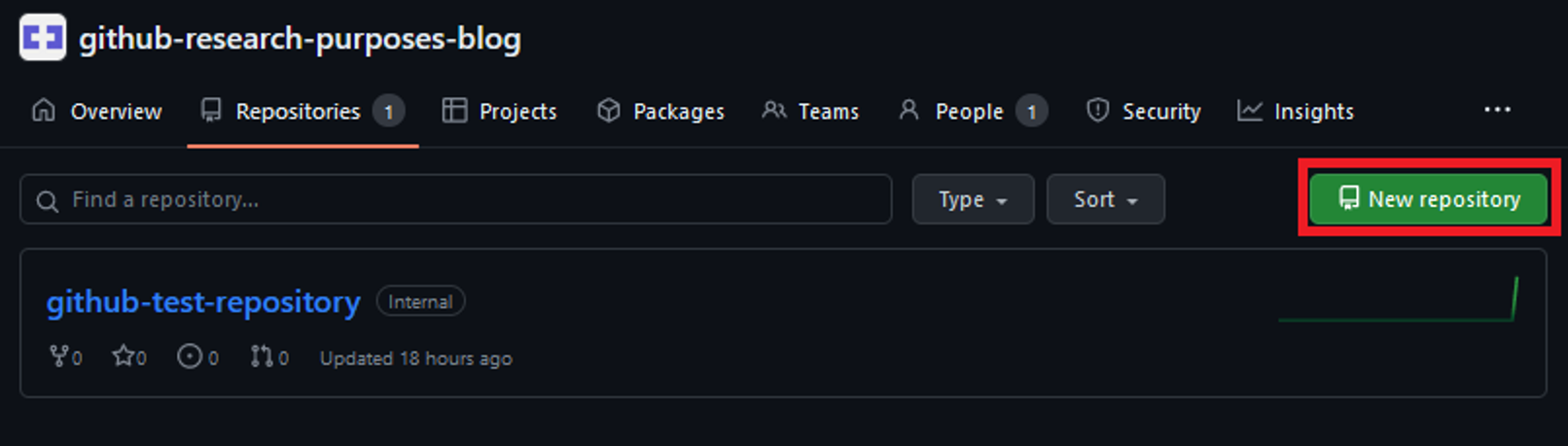This screenshot has height=446, width=1568.
Task: Click the green New repository button
Action: point(1428,199)
